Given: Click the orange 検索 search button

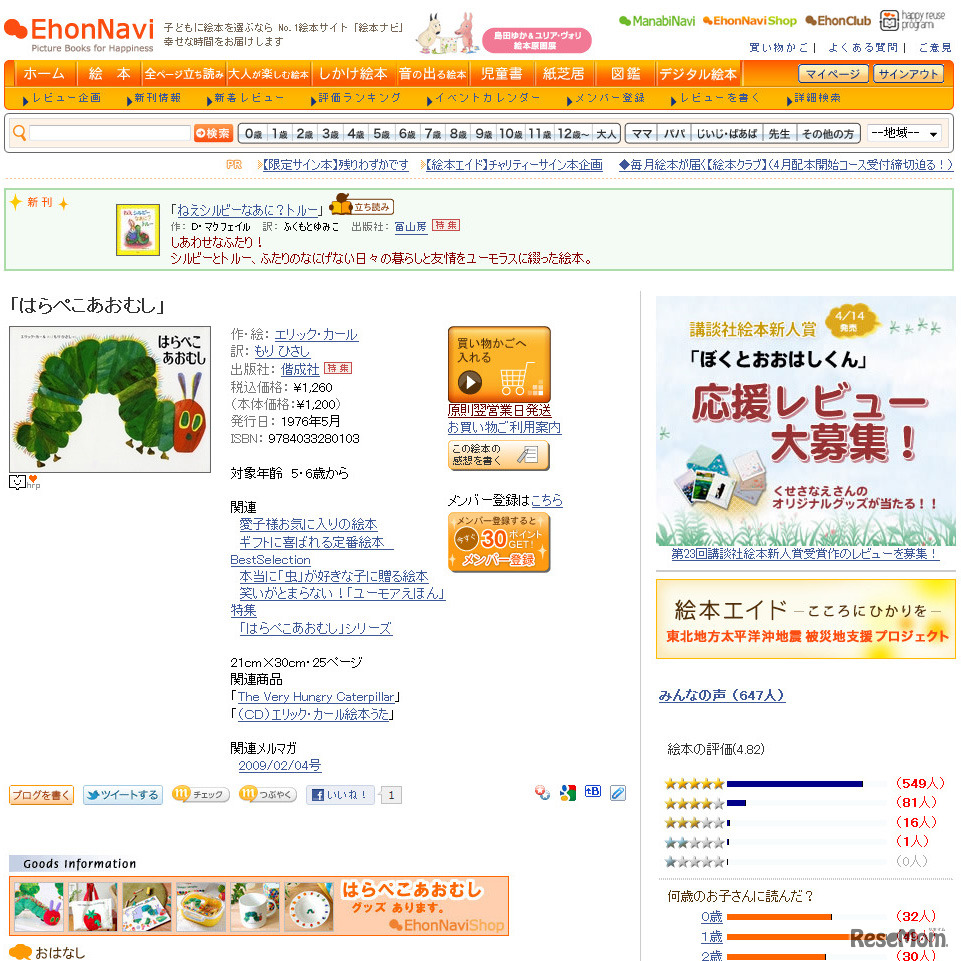Looking at the screenshot, I should 213,133.
